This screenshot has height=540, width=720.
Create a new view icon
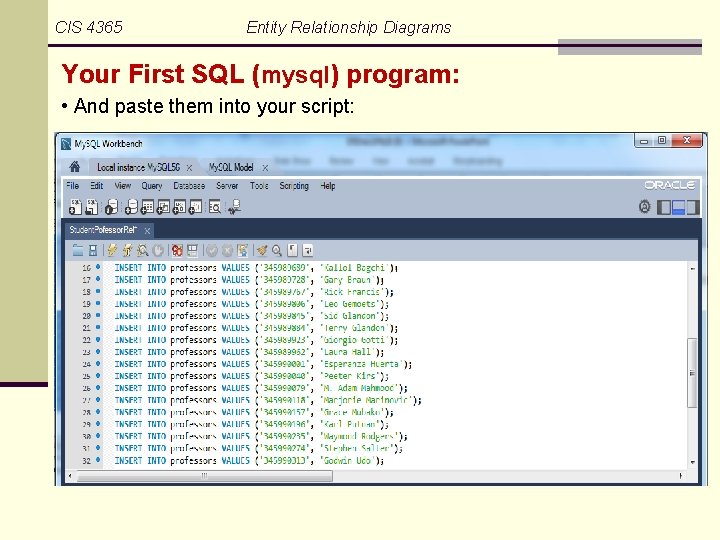click(x=163, y=207)
